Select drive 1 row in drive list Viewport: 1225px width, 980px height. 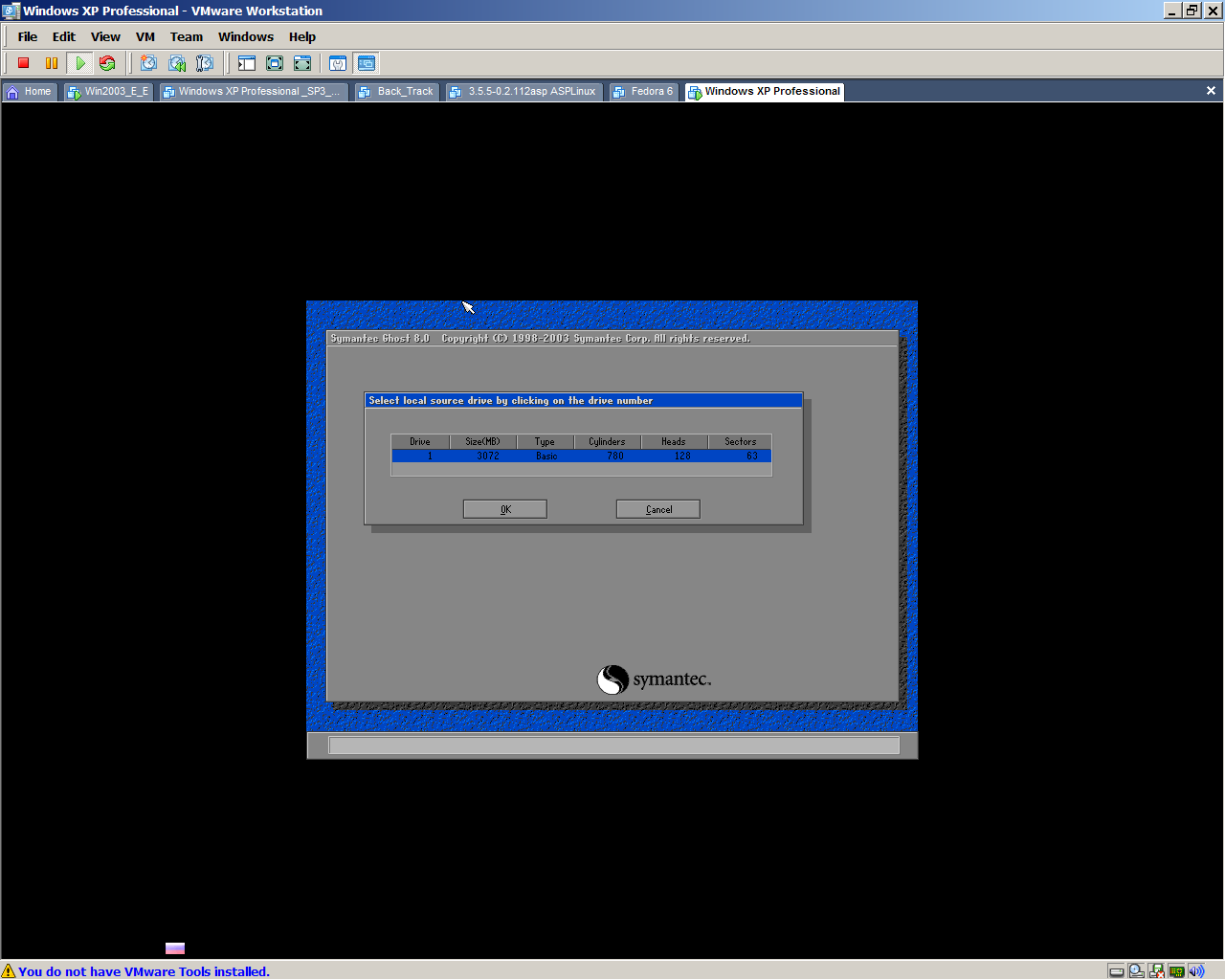click(x=582, y=456)
